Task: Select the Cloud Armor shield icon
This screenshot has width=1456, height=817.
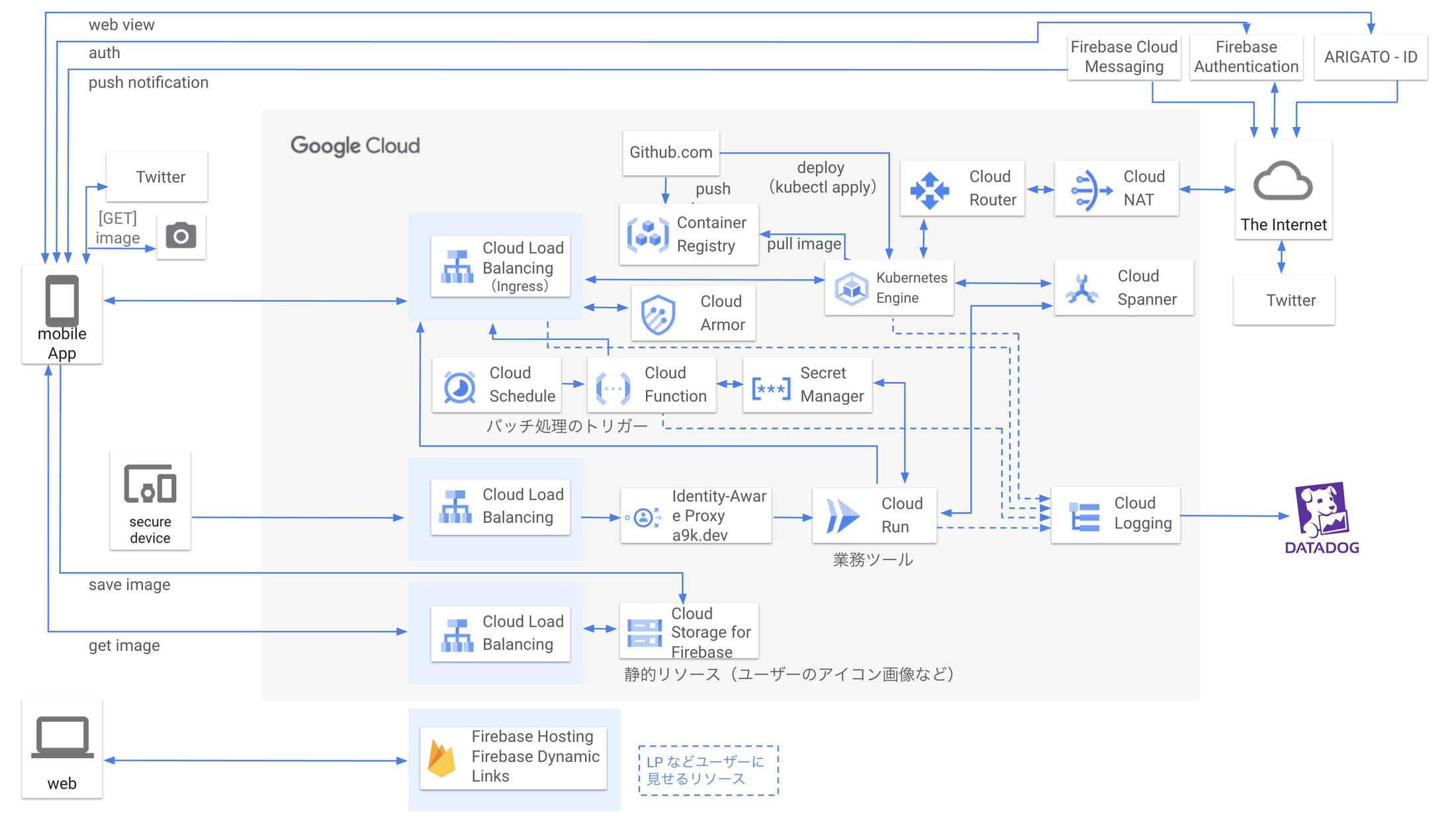Action: (658, 314)
